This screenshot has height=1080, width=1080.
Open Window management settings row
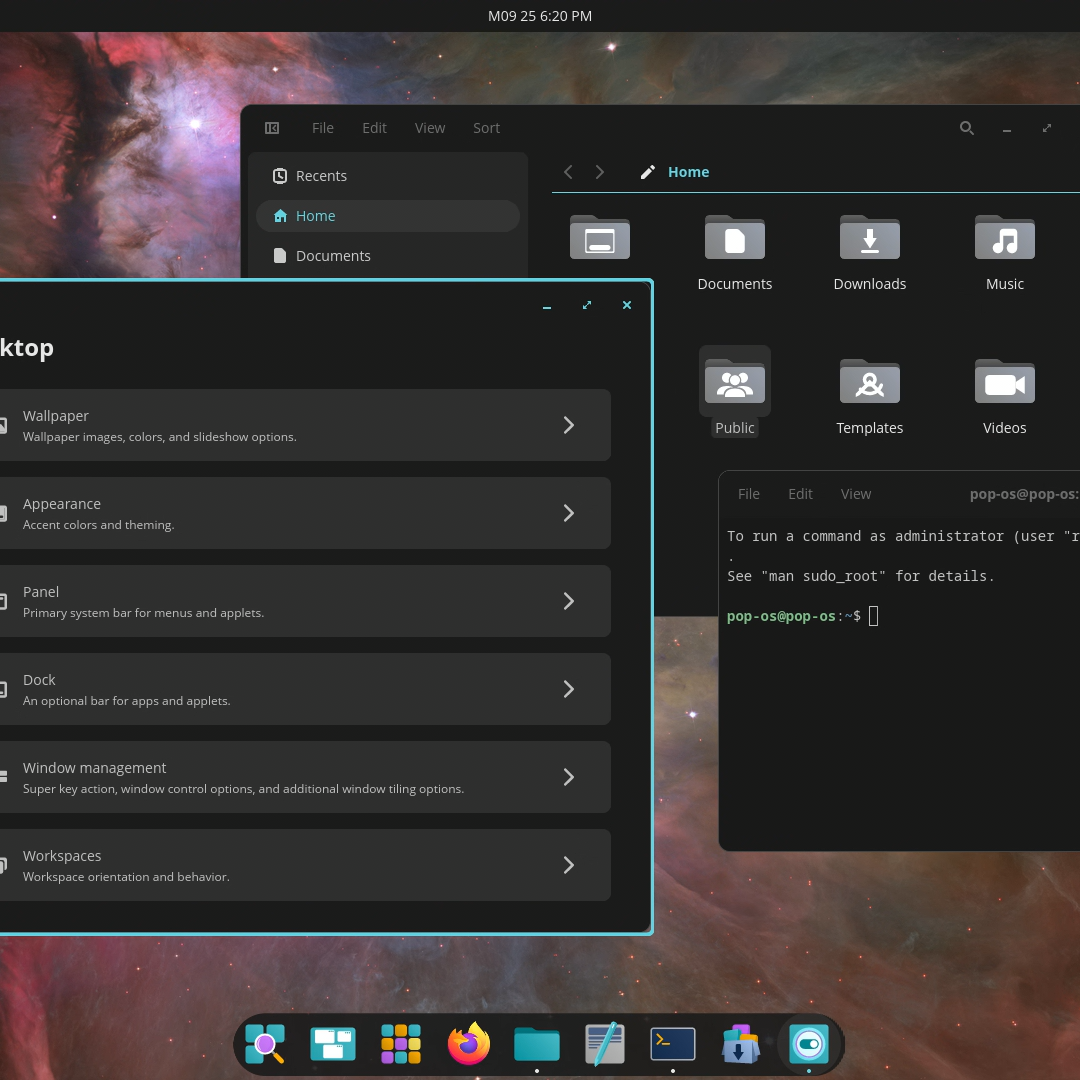pyautogui.click(x=302, y=777)
